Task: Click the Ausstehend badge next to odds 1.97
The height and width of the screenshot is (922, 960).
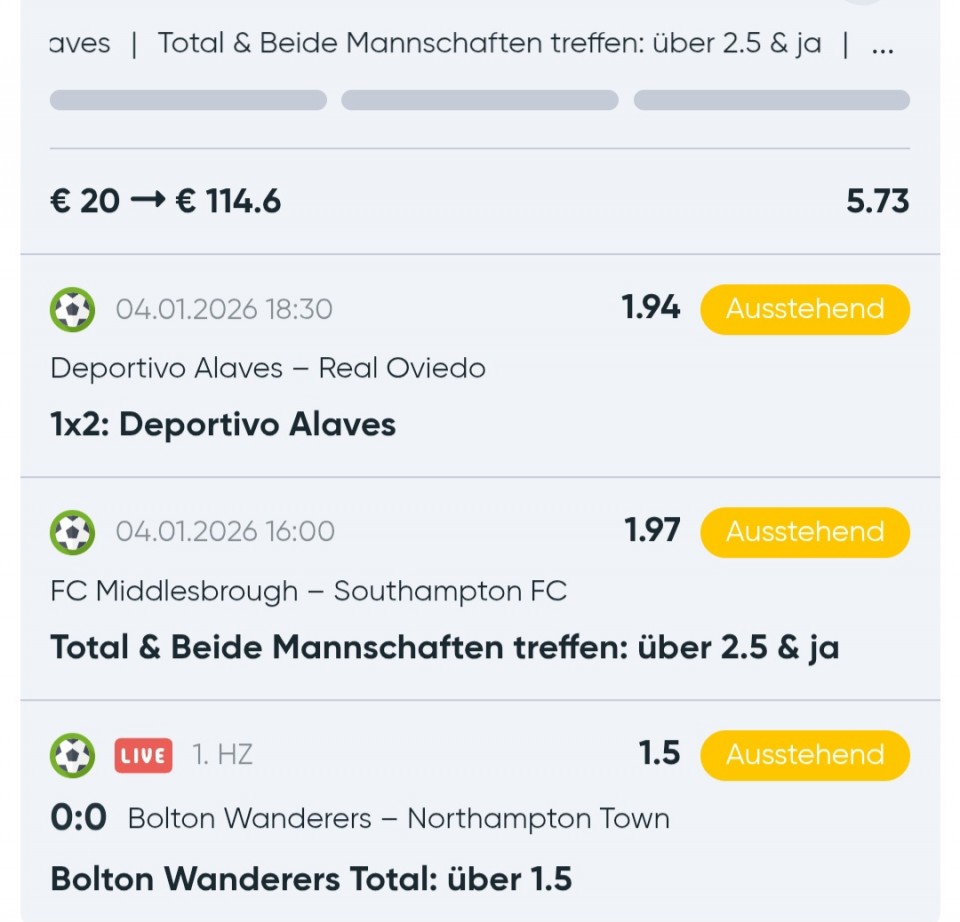Action: [x=804, y=532]
